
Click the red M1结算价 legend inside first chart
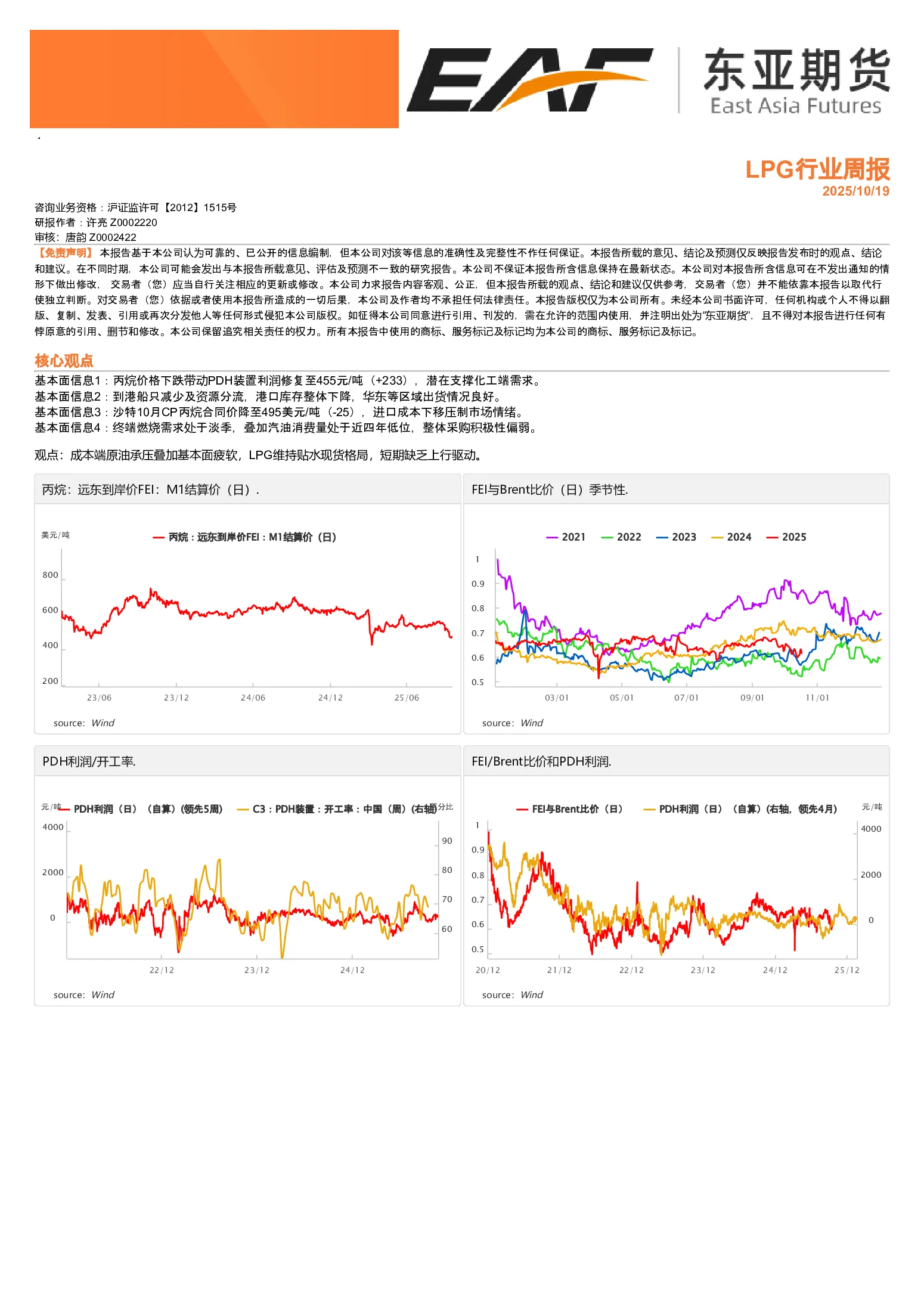tap(245, 537)
